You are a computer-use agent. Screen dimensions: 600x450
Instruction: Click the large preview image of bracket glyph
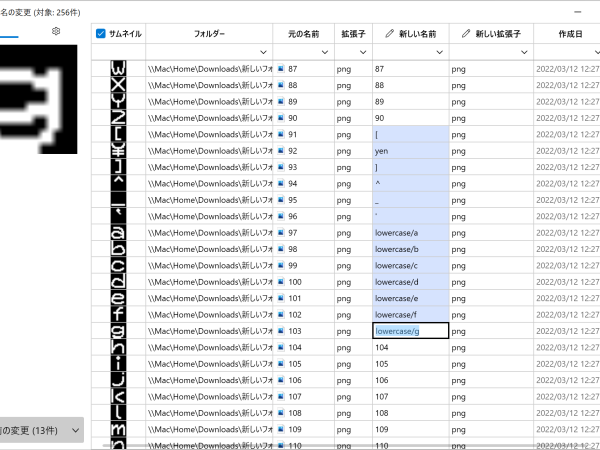38,99
